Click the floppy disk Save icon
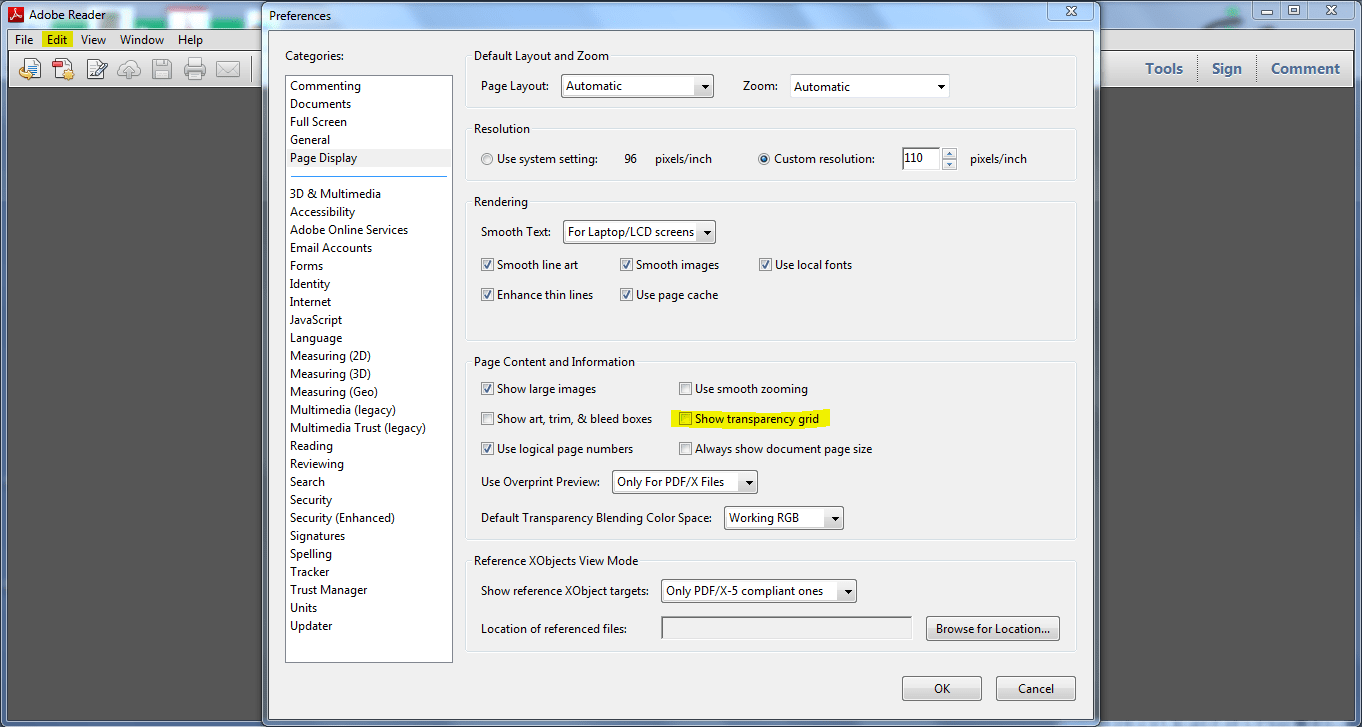 162,69
